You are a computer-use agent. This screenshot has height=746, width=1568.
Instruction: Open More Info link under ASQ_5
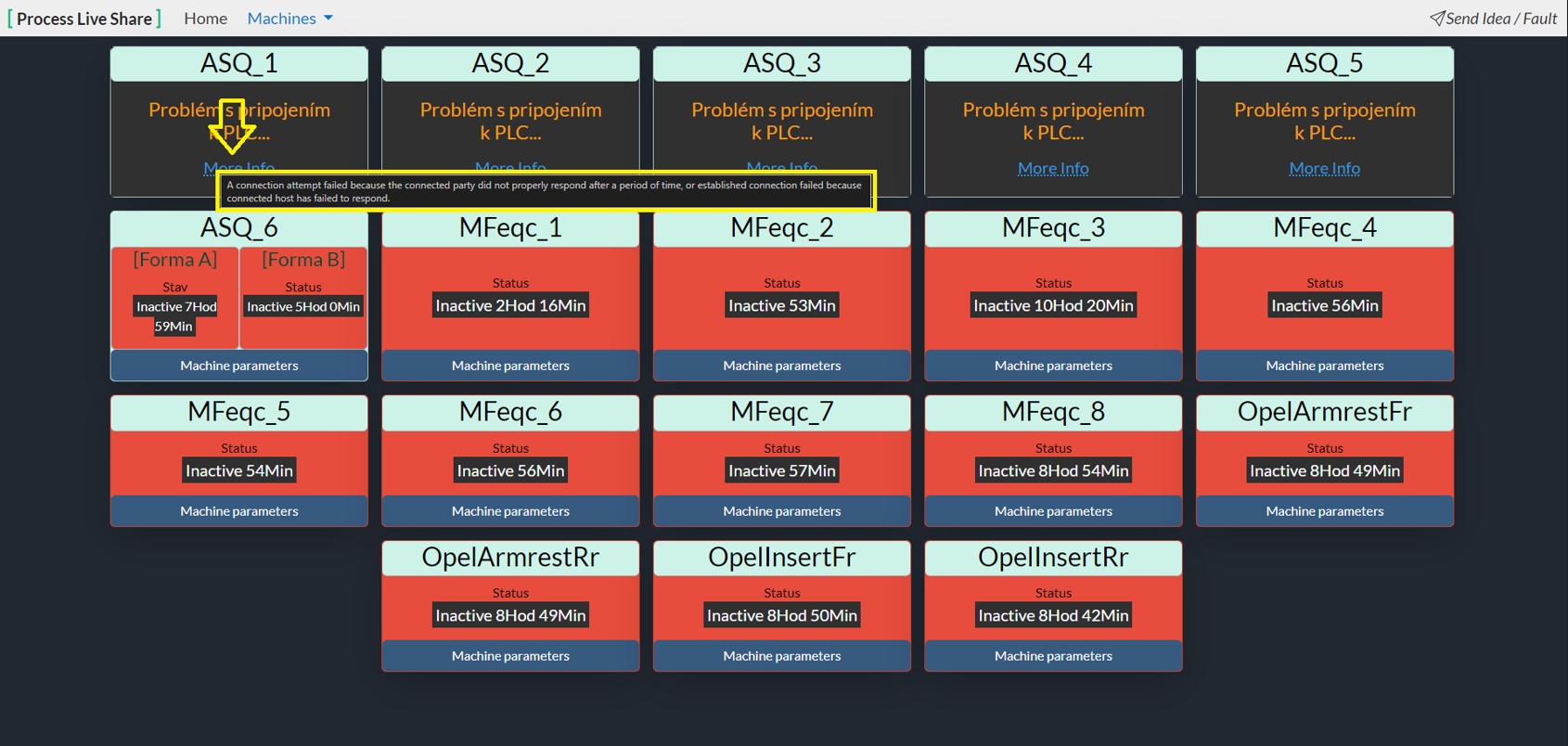pyautogui.click(x=1324, y=168)
